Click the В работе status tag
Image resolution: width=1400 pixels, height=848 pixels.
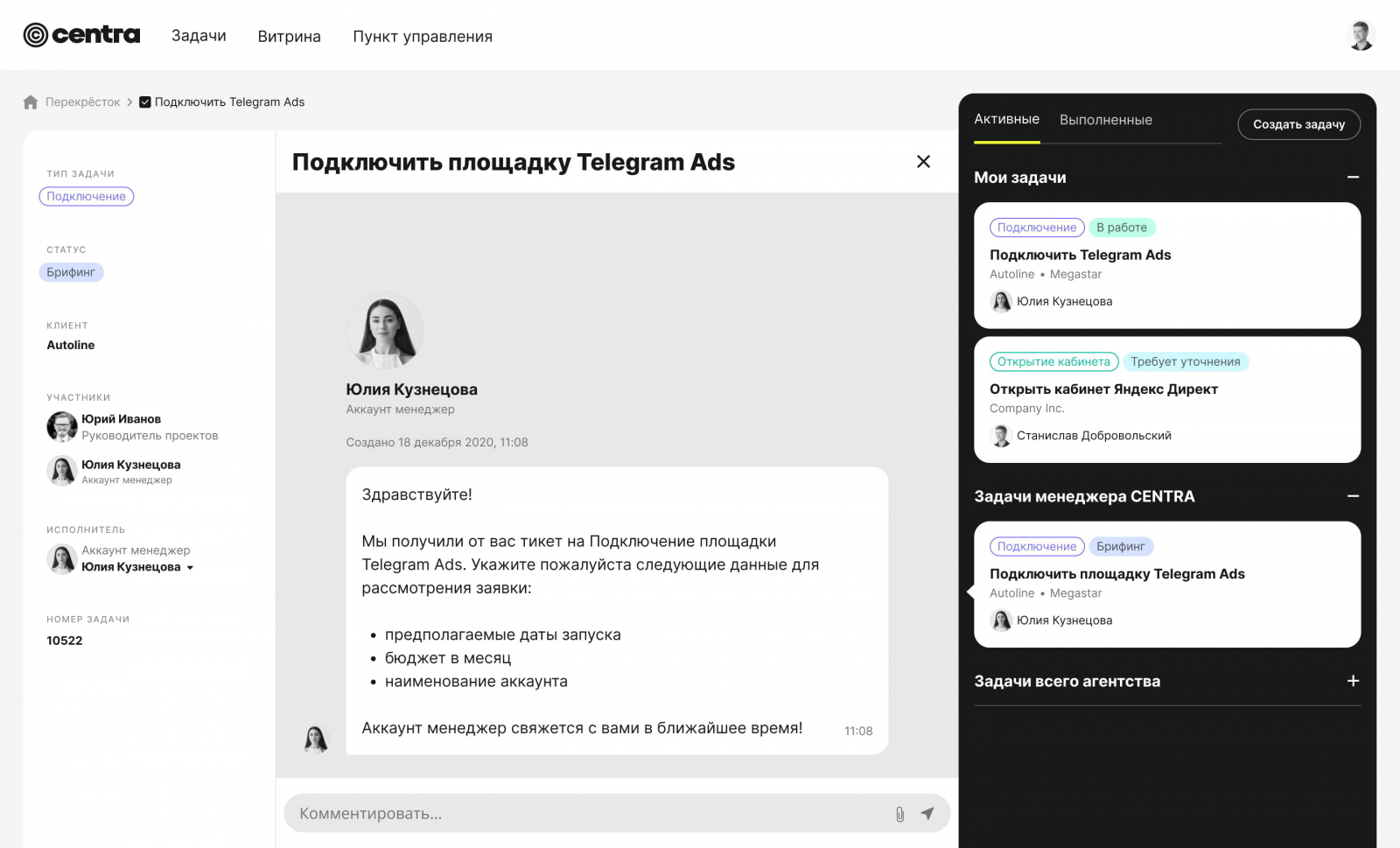1122,228
